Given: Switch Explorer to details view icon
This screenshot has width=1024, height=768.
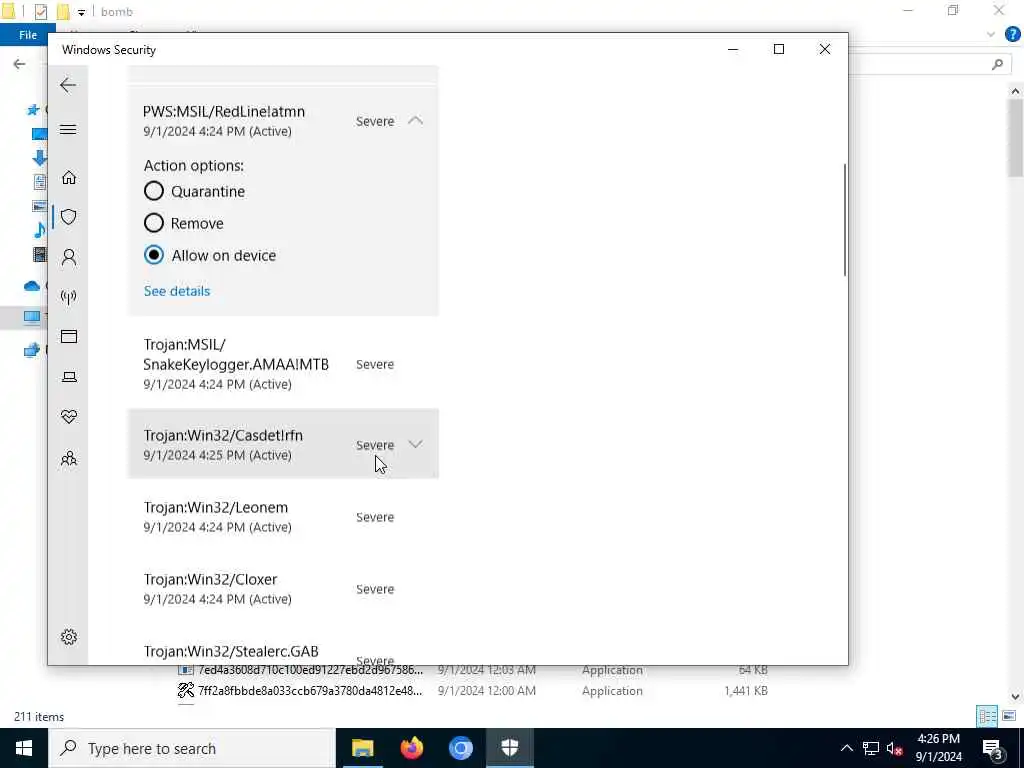Looking at the screenshot, I should coord(987,716).
